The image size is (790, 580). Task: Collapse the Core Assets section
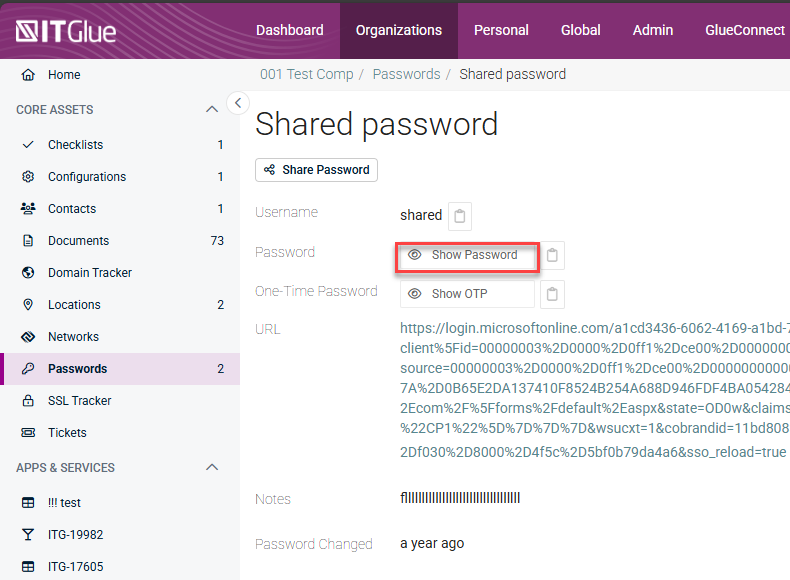click(211, 110)
